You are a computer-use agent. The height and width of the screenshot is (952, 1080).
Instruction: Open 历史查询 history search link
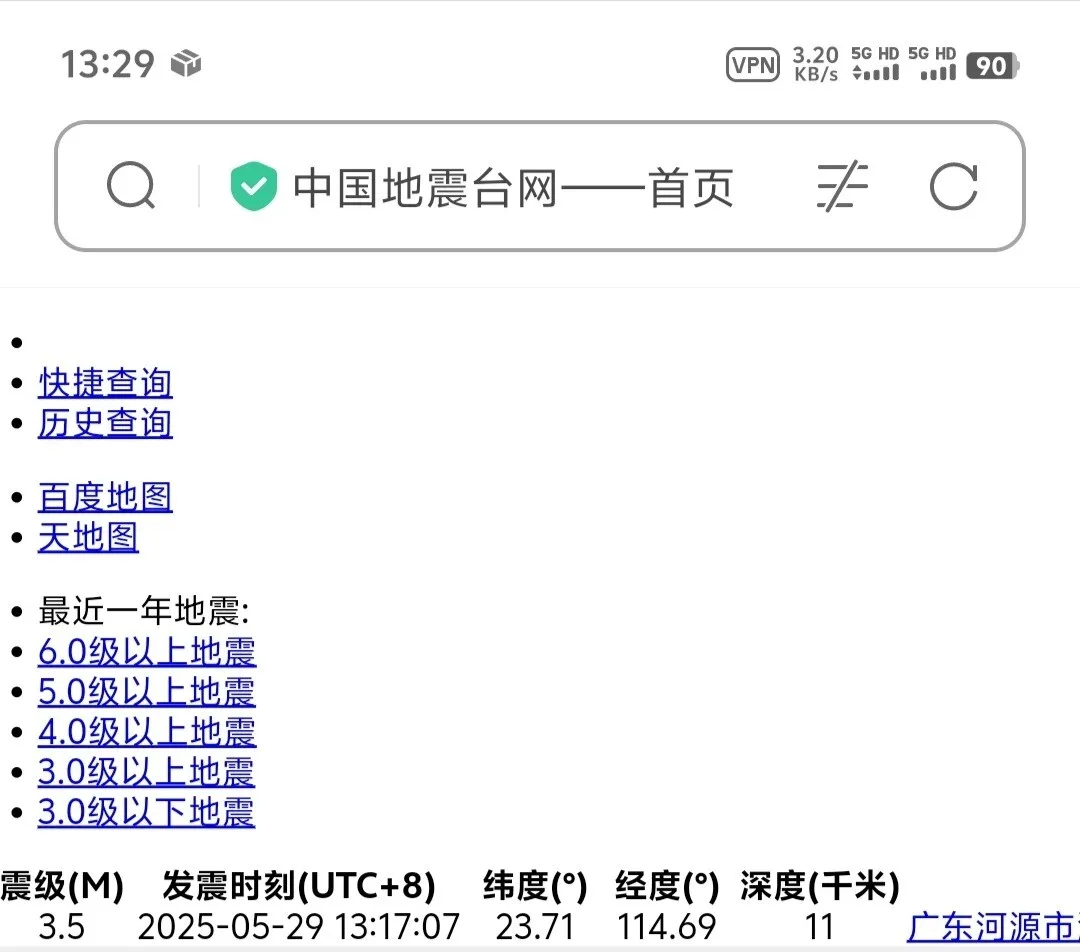[105, 423]
